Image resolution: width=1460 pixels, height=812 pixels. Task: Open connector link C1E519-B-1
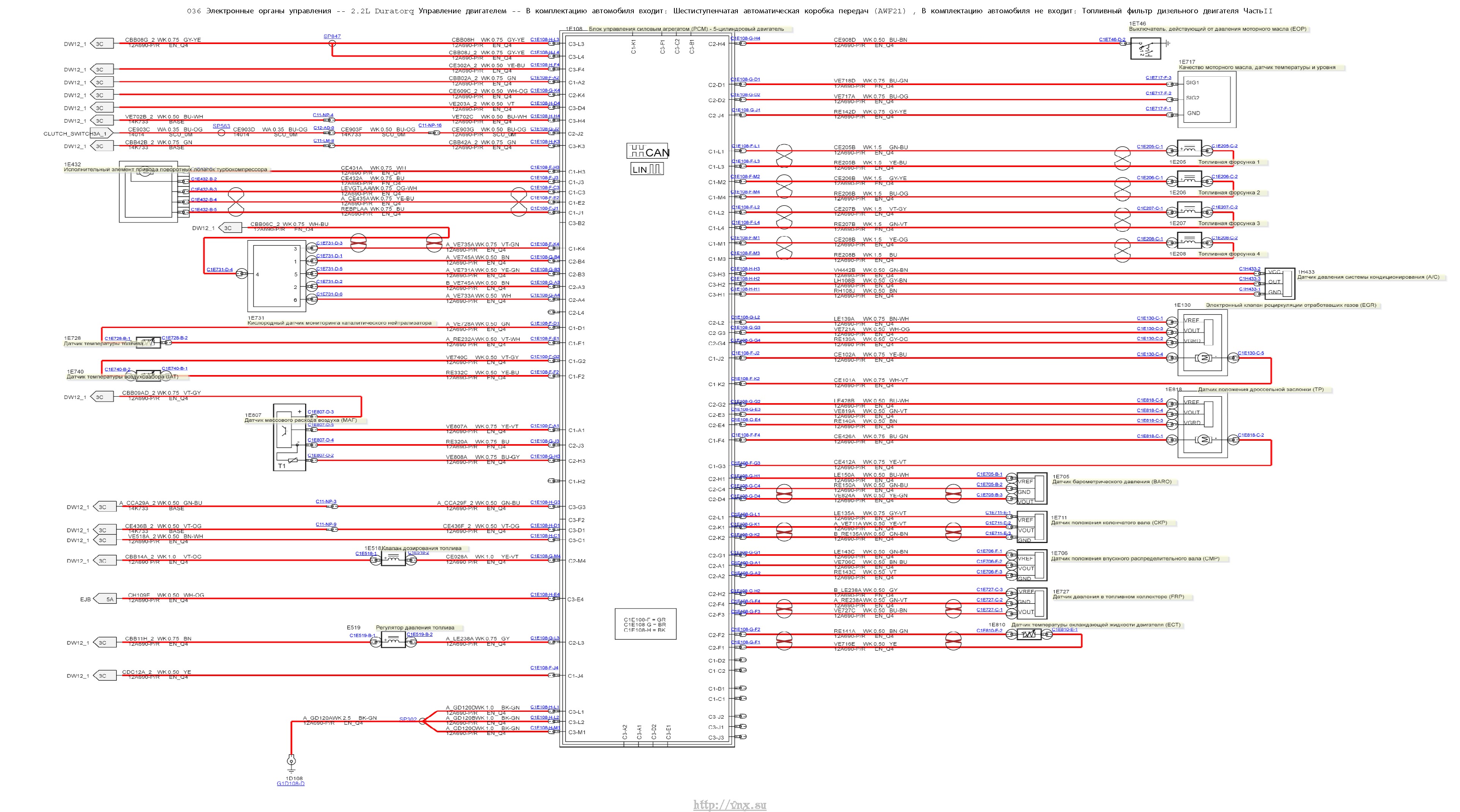pyautogui.click(x=362, y=635)
